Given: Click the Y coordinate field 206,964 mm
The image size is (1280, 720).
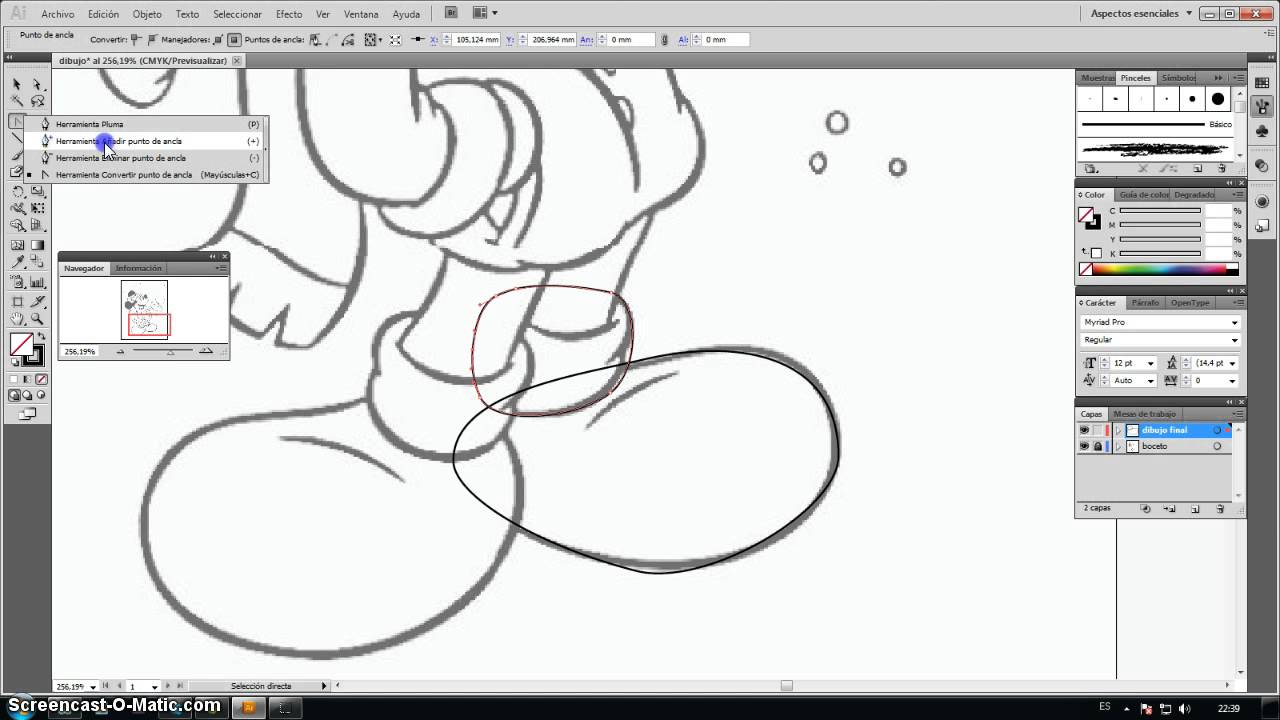Looking at the screenshot, I should (x=553, y=40).
